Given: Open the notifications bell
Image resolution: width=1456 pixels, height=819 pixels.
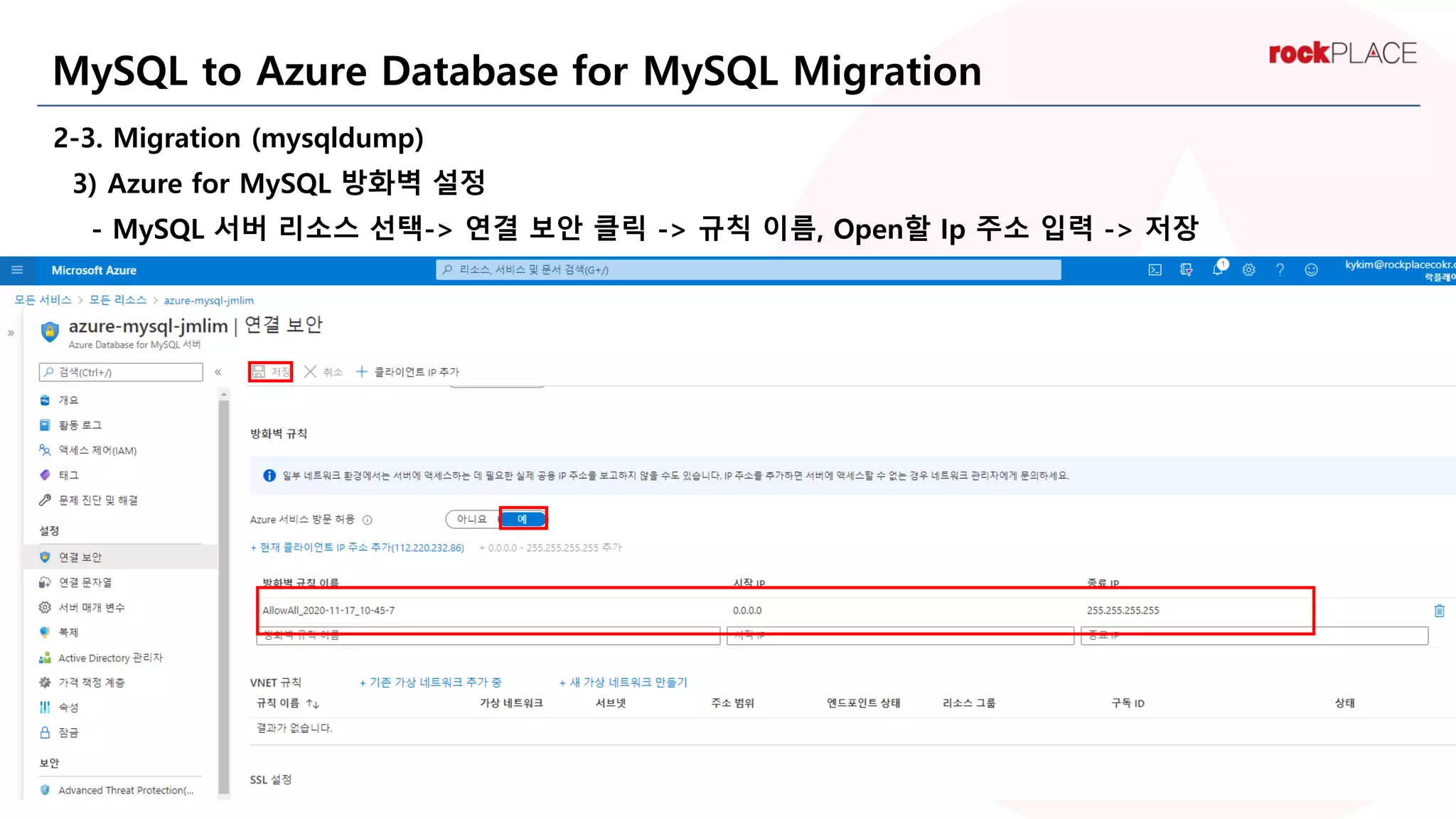Looking at the screenshot, I should click(1219, 269).
